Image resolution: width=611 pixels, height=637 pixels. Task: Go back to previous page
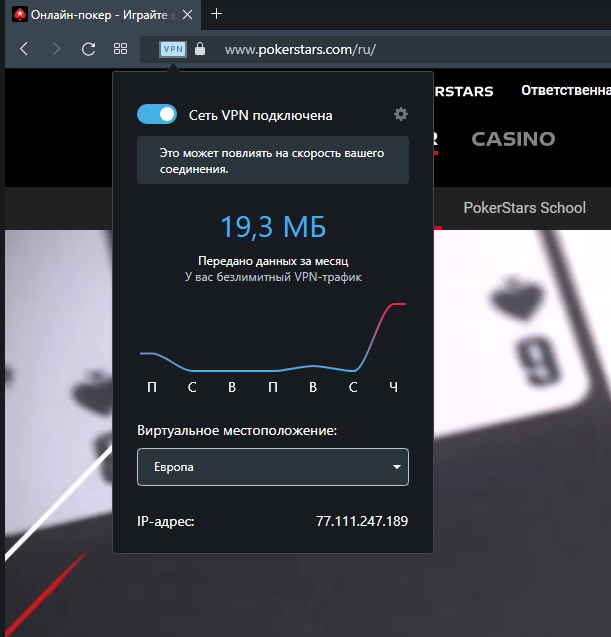pyautogui.click(x=24, y=49)
